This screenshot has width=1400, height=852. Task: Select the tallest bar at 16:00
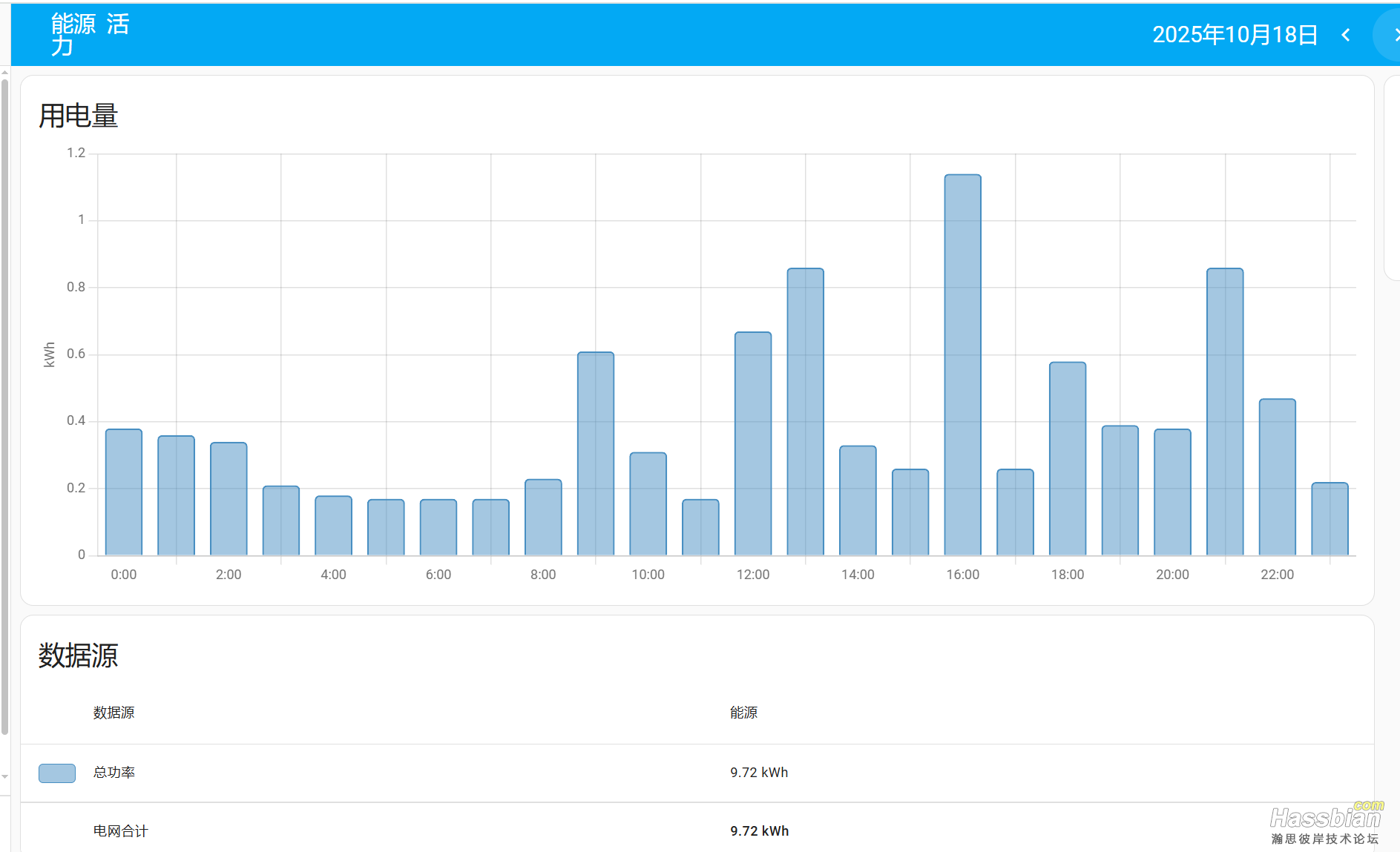(x=962, y=365)
